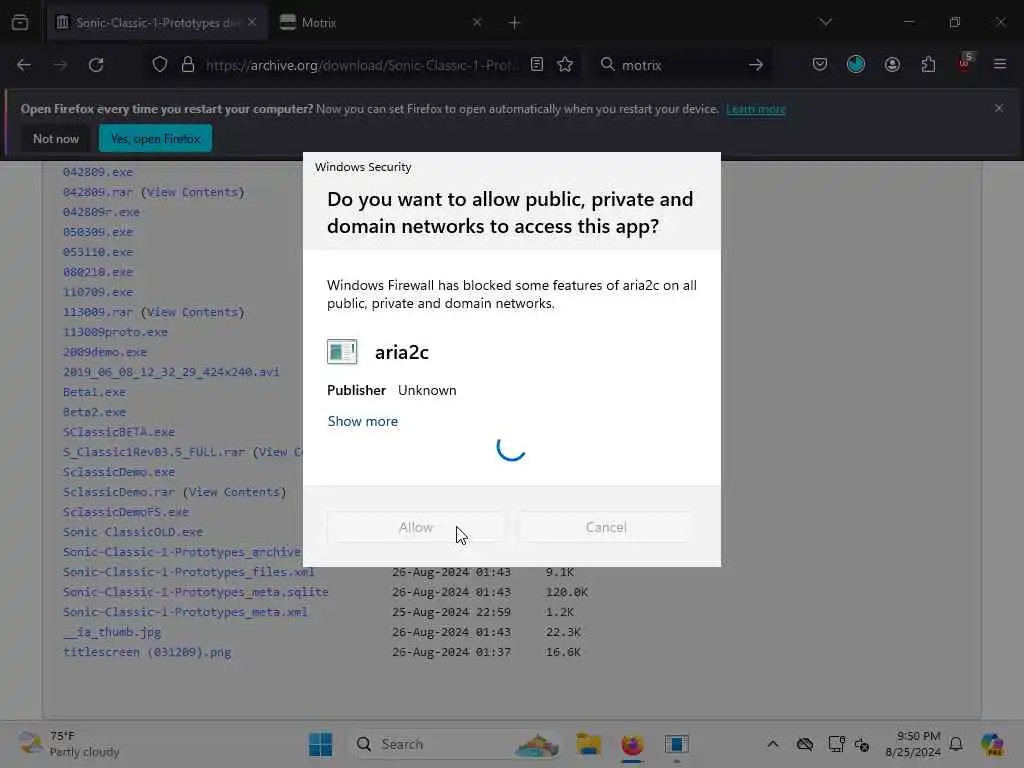Screen dimensions: 1024x768
Task: Open the Beta1.exe link
Action: click(95, 392)
